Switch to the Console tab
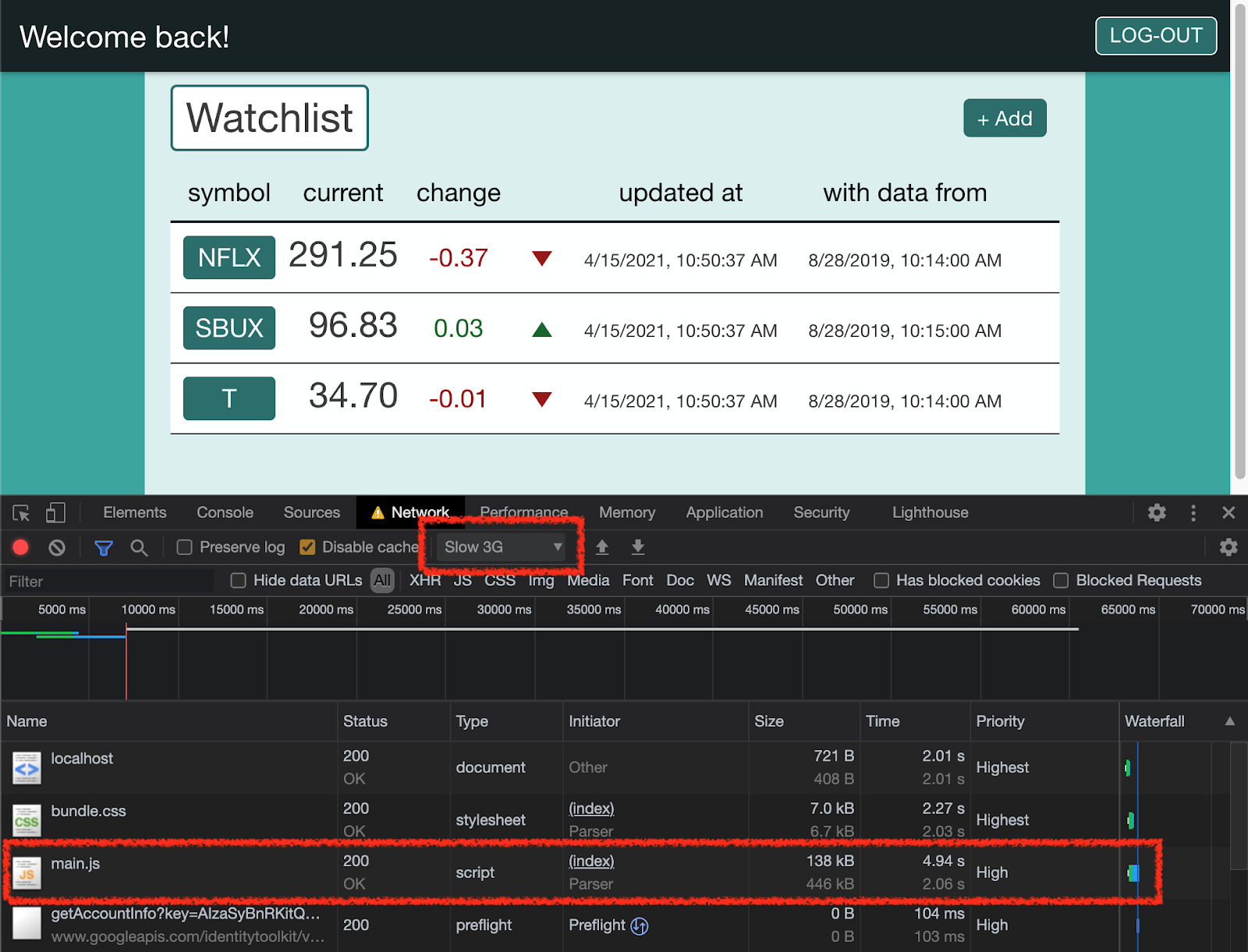The width and height of the screenshot is (1248, 952). click(225, 512)
